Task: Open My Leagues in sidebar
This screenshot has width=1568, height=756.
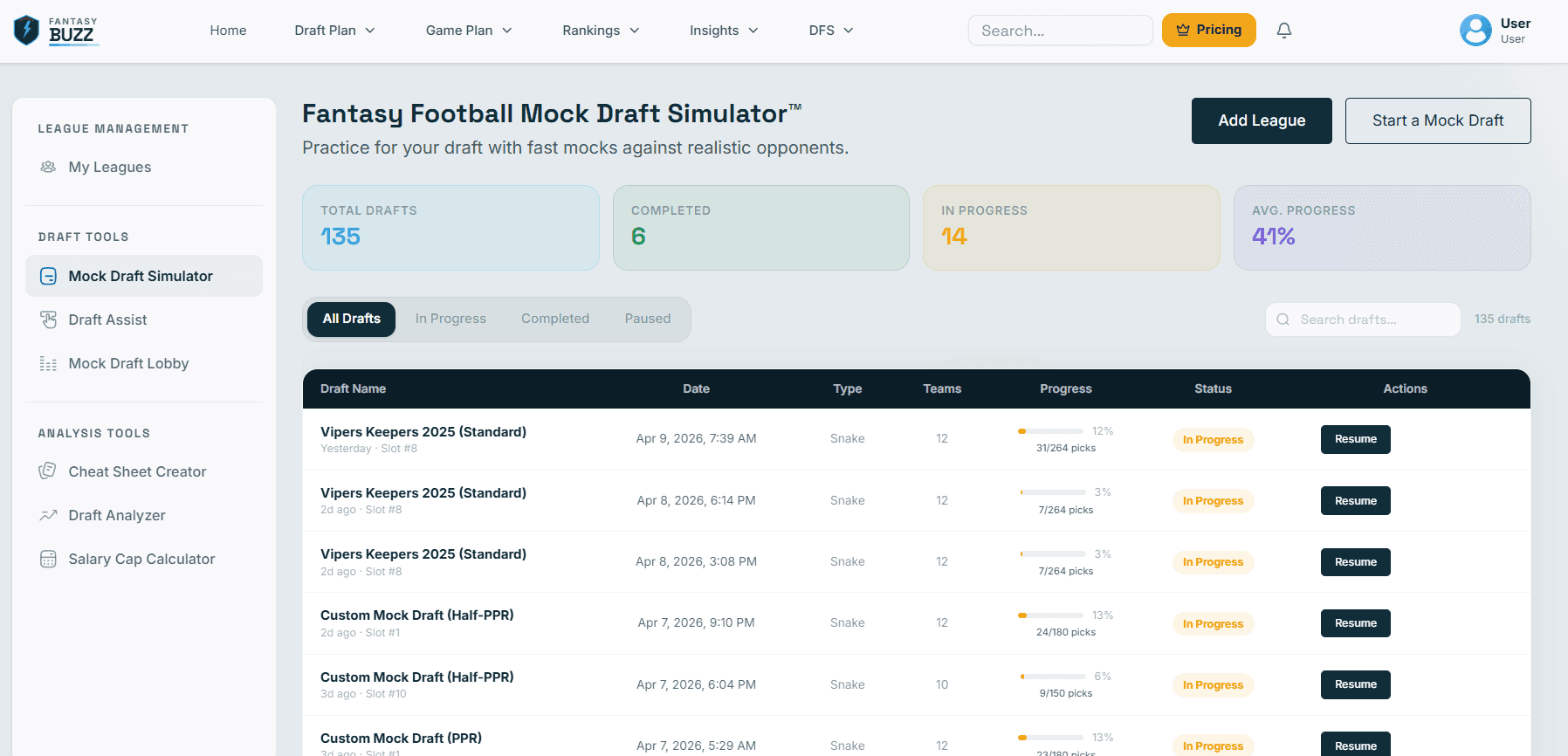Action: [144, 167]
